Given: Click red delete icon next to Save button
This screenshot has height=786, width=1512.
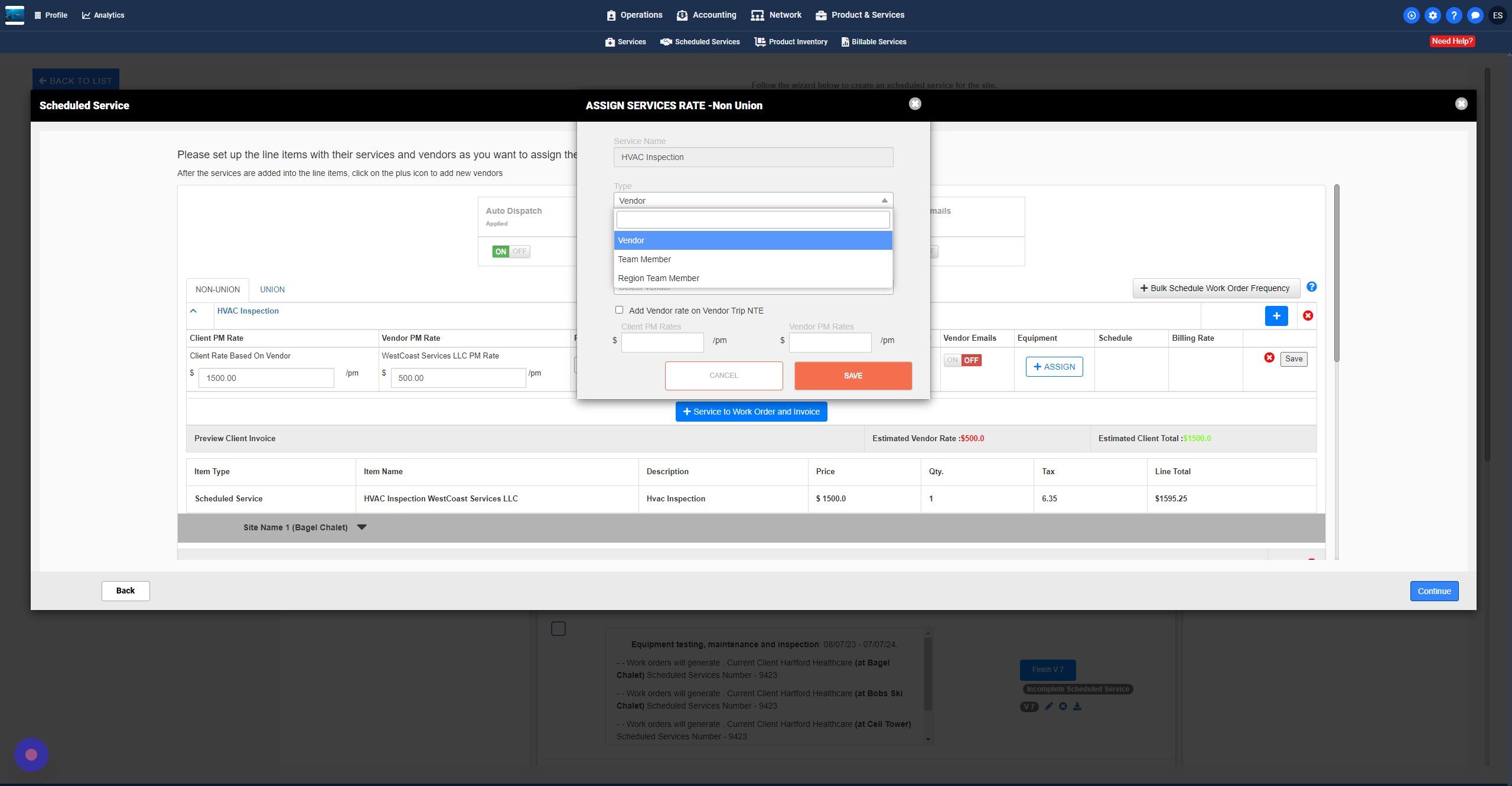Looking at the screenshot, I should 1269,358.
